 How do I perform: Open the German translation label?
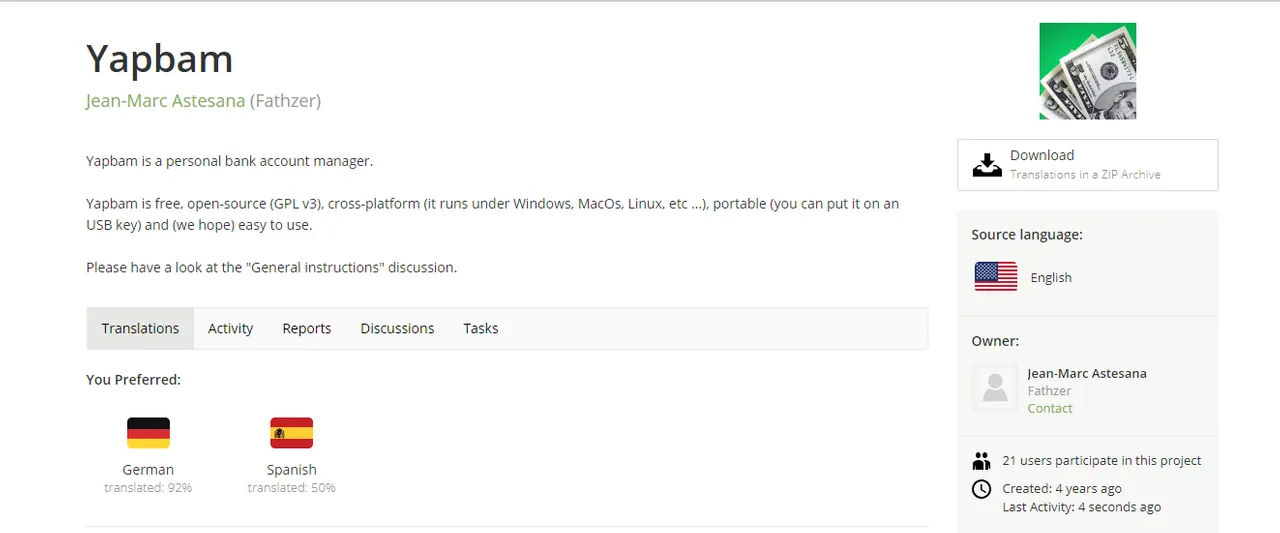point(148,469)
